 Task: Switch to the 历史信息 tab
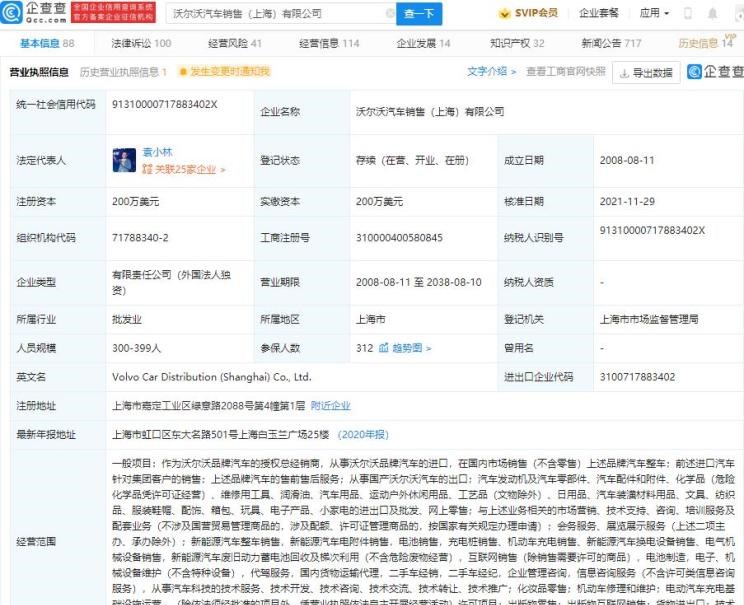(x=706, y=43)
